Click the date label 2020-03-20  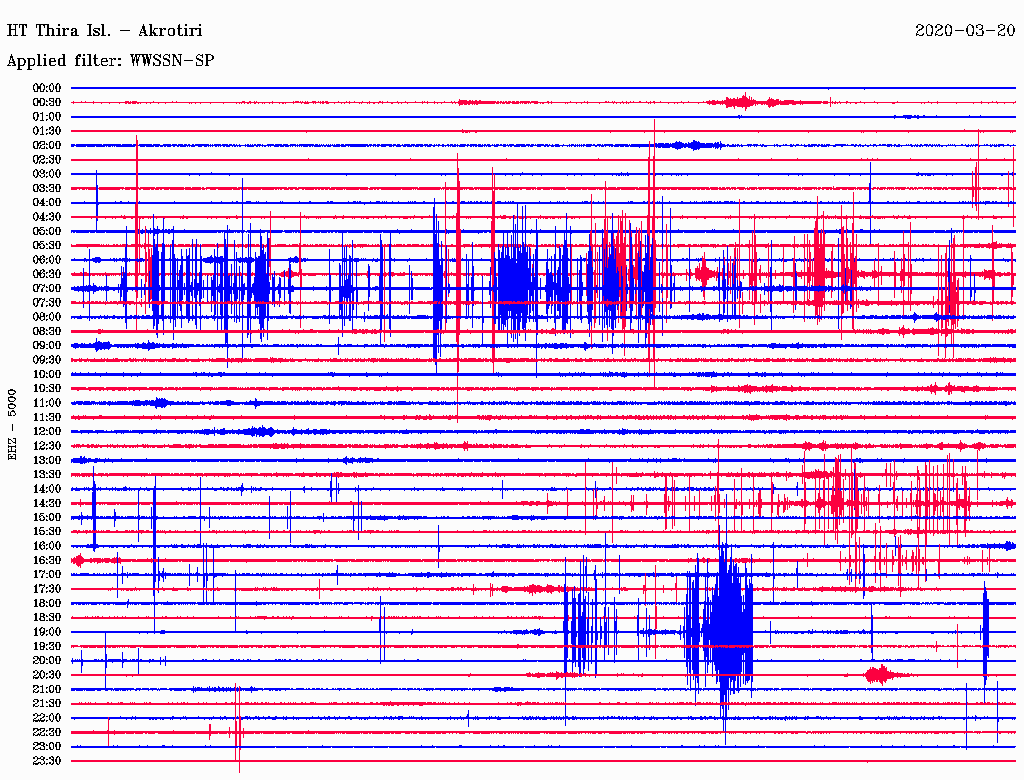point(965,31)
